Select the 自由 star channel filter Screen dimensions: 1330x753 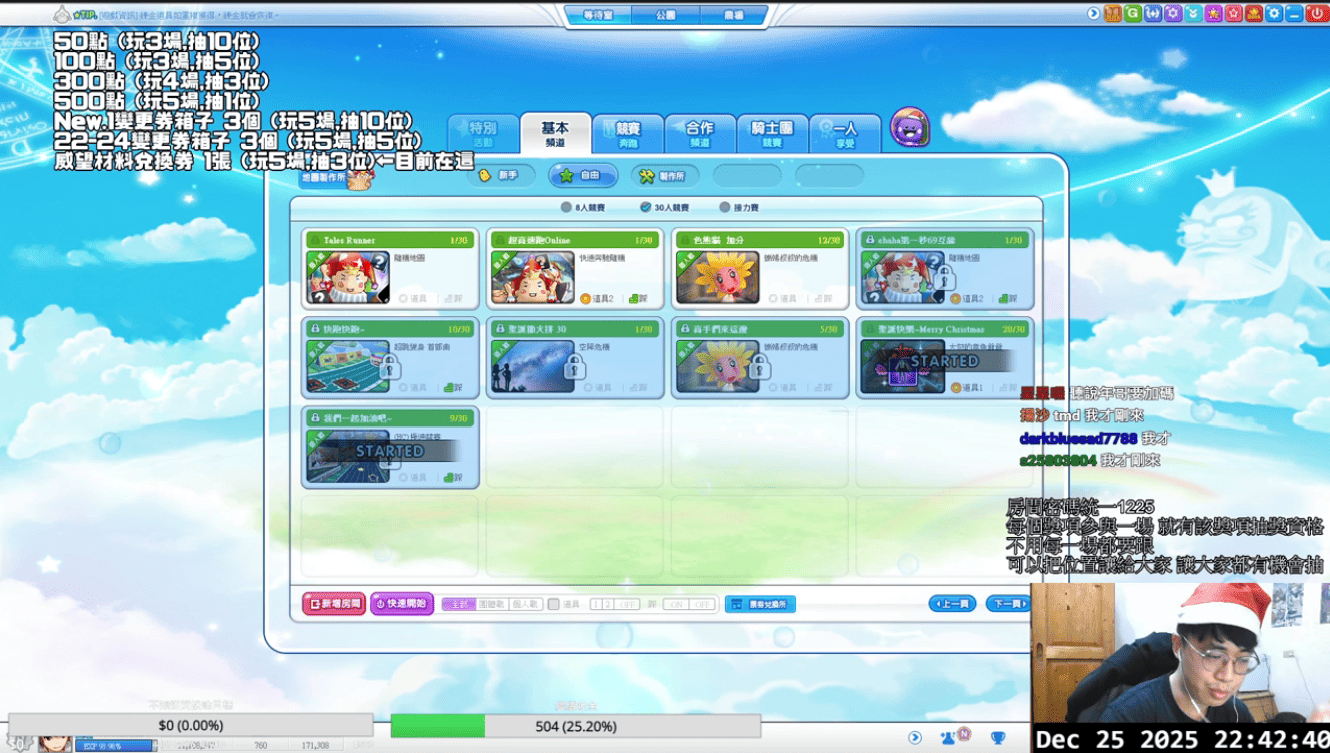tap(582, 175)
